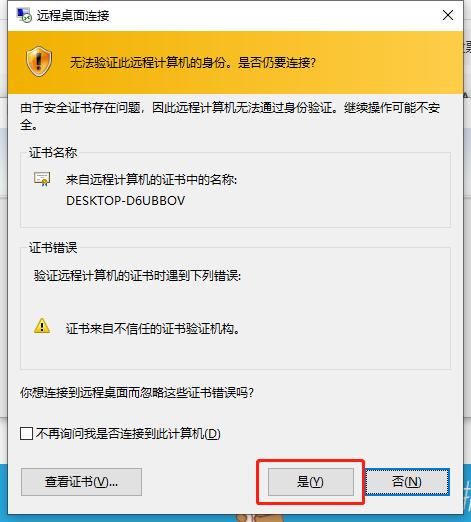Decline the connection with 否(N)
471x522 pixels.
coord(407,482)
